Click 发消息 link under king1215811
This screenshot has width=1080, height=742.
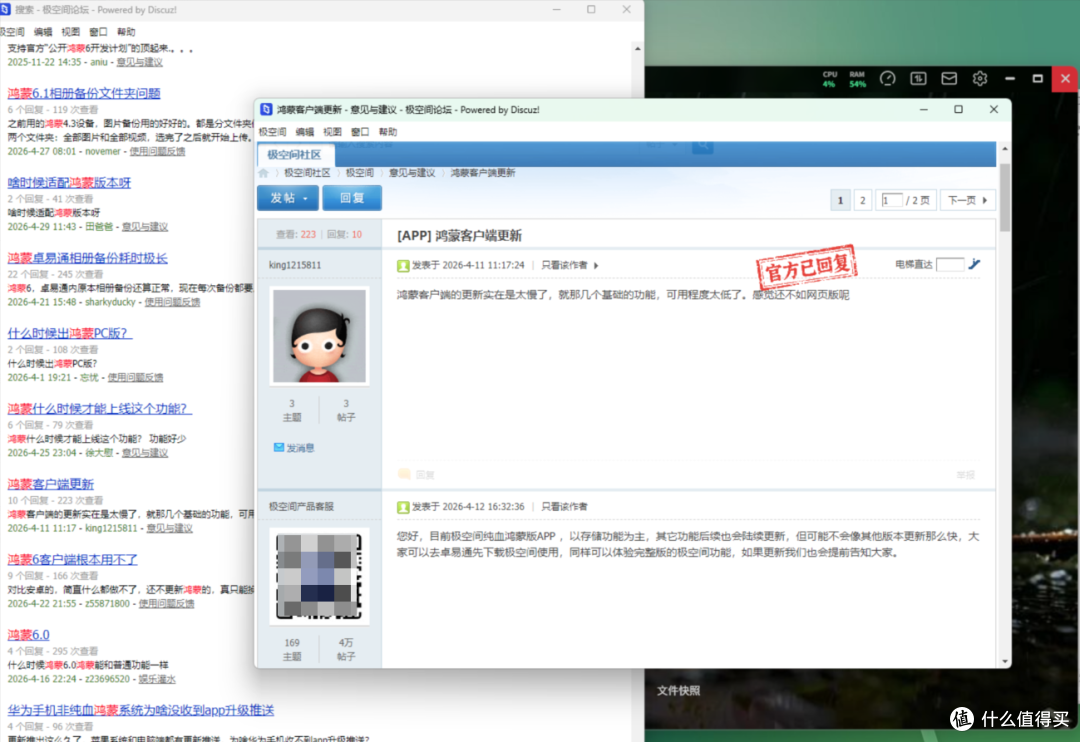[x=300, y=449]
